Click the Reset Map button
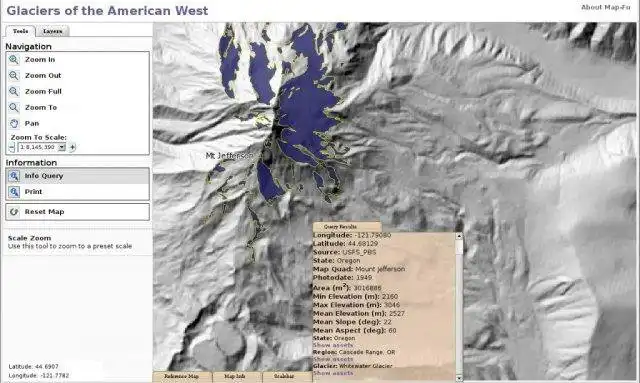The height and width of the screenshot is (383, 640). (77, 212)
